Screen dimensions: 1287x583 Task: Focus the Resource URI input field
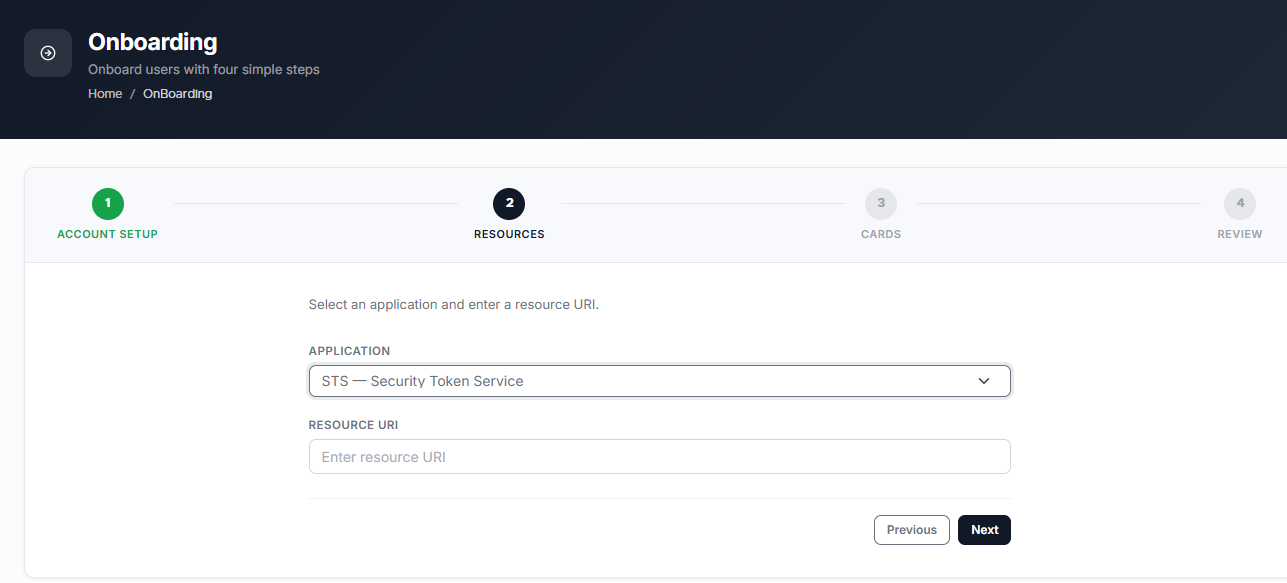pos(659,457)
